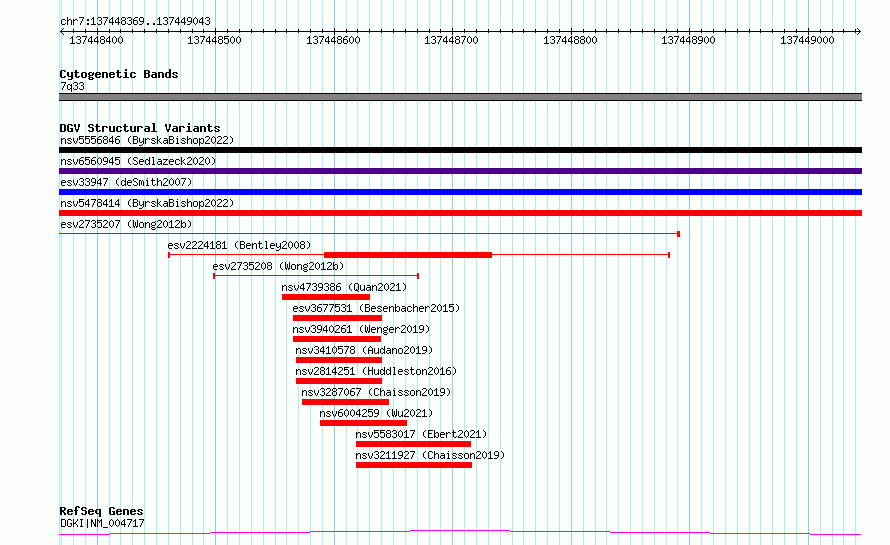Click ruler position 137448400
The width and height of the screenshot is (890, 545).
96,40
